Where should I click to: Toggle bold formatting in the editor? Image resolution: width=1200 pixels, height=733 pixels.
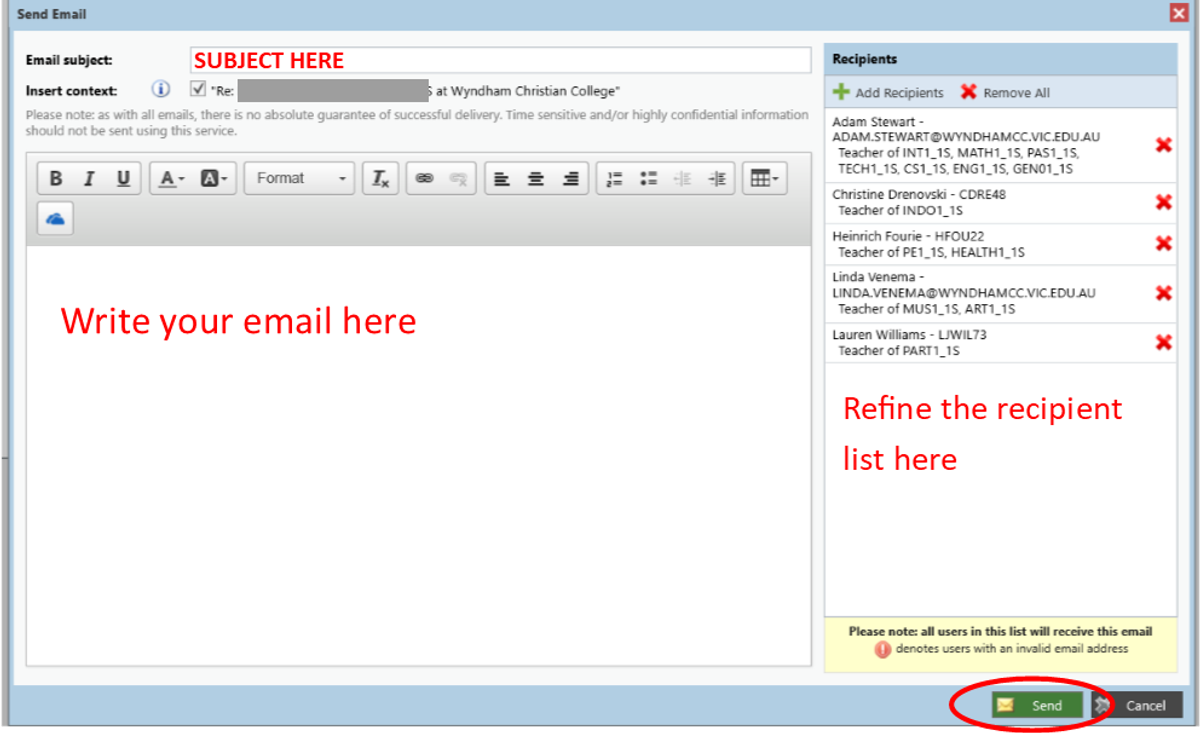pyautogui.click(x=56, y=179)
